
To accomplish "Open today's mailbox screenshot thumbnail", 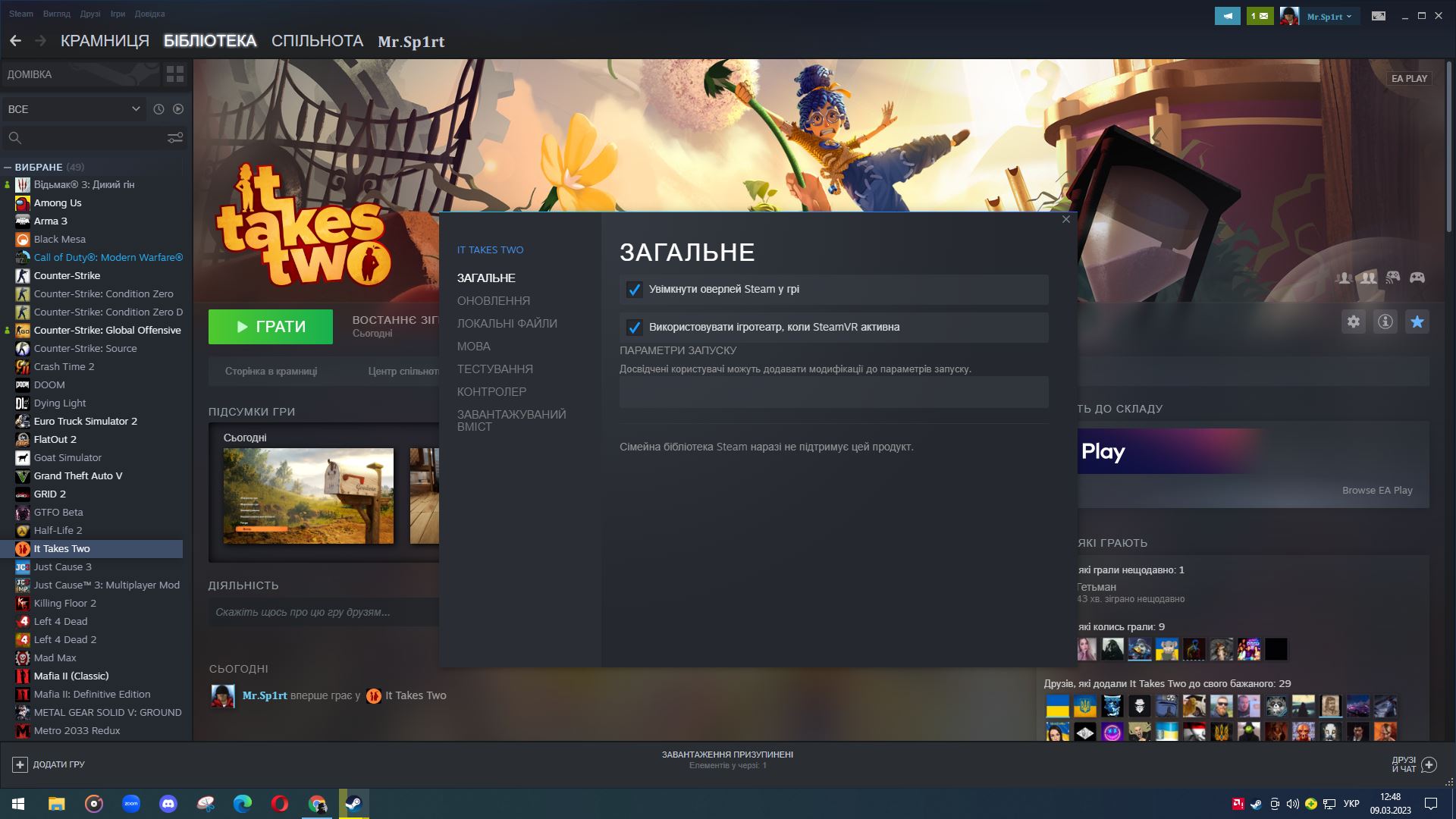I will pos(308,496).
